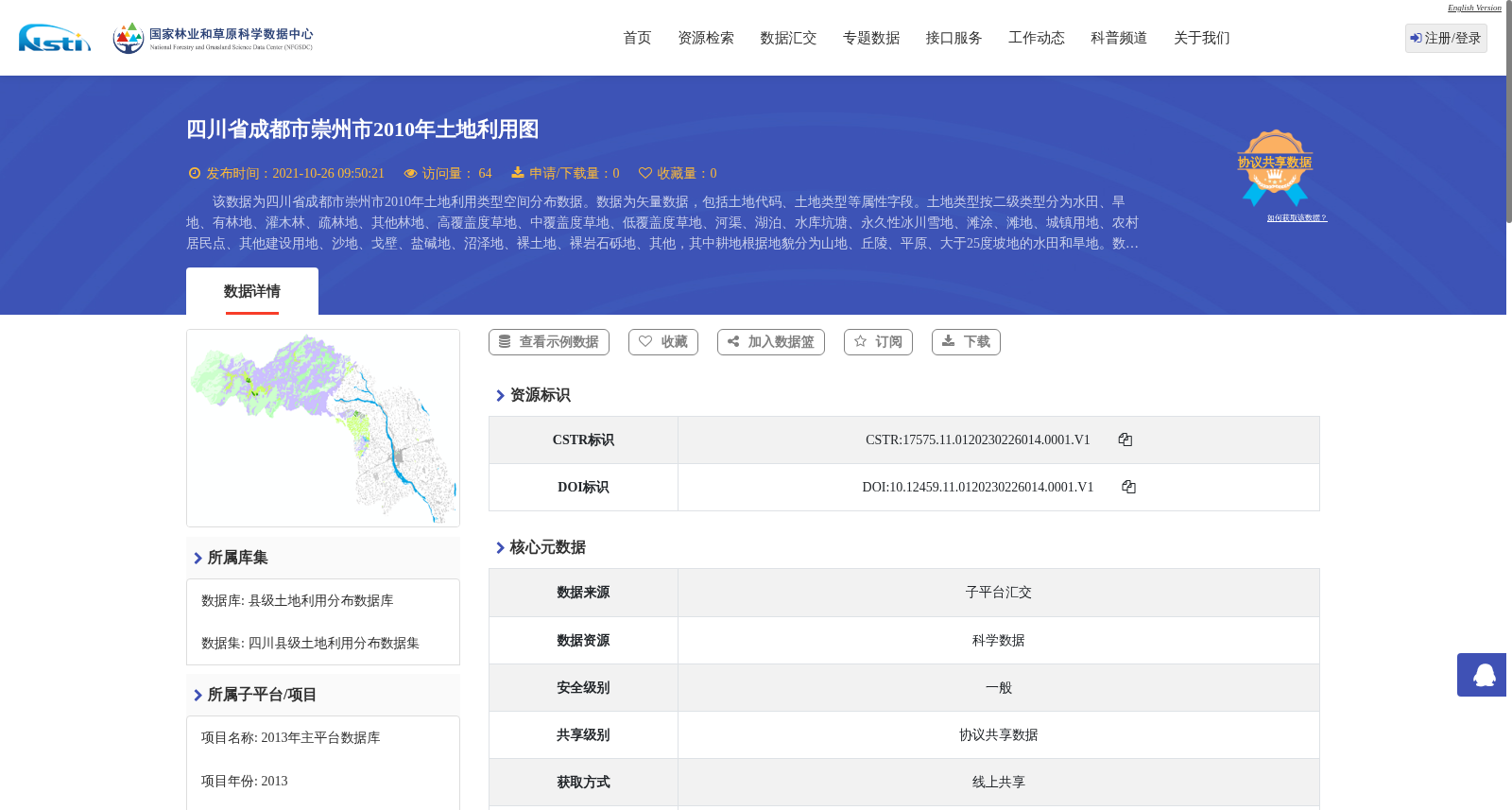
Task: Click the DOI标识 label cell
Action: 583,488
